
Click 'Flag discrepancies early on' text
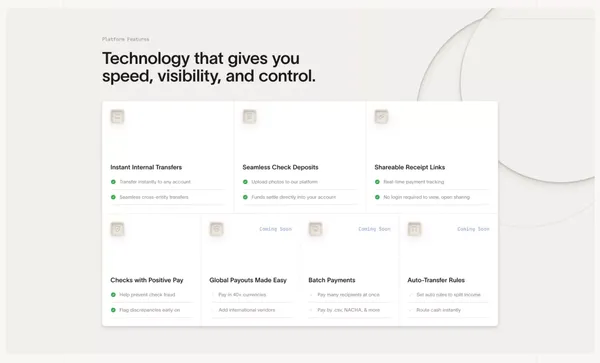click(x=150, y=310)
